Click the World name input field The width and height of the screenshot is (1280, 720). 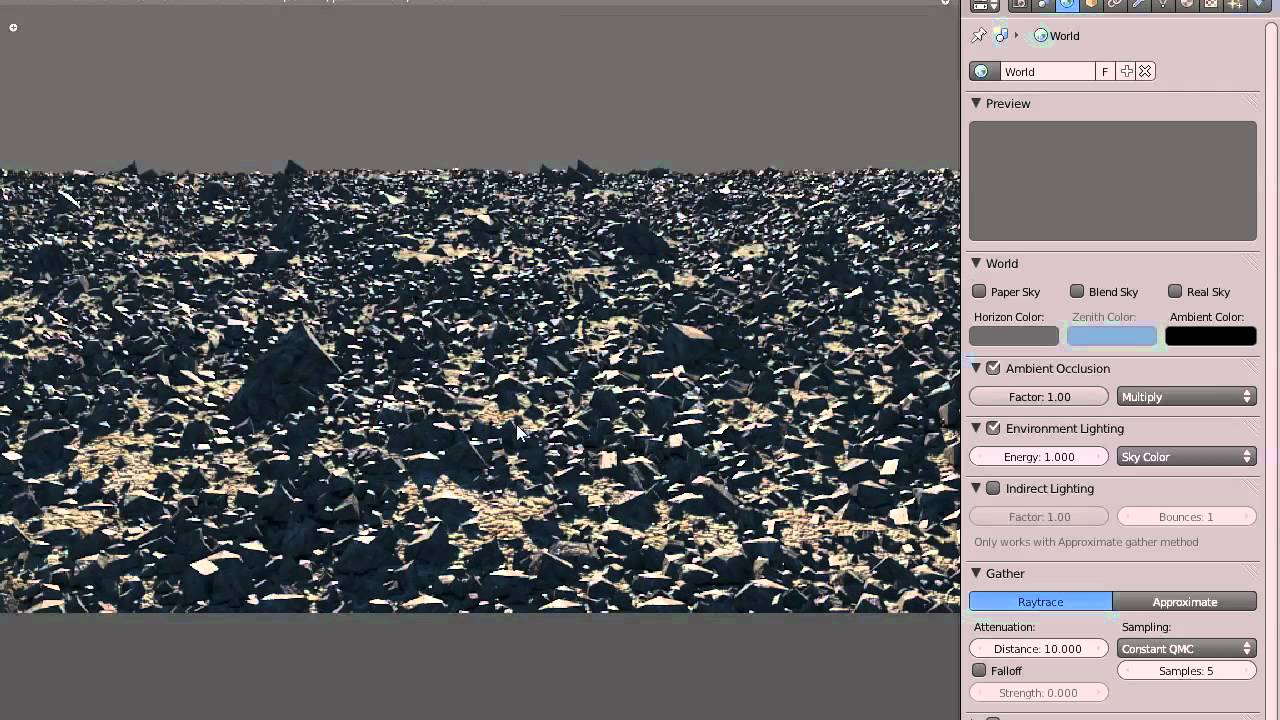click(1047, 72)
